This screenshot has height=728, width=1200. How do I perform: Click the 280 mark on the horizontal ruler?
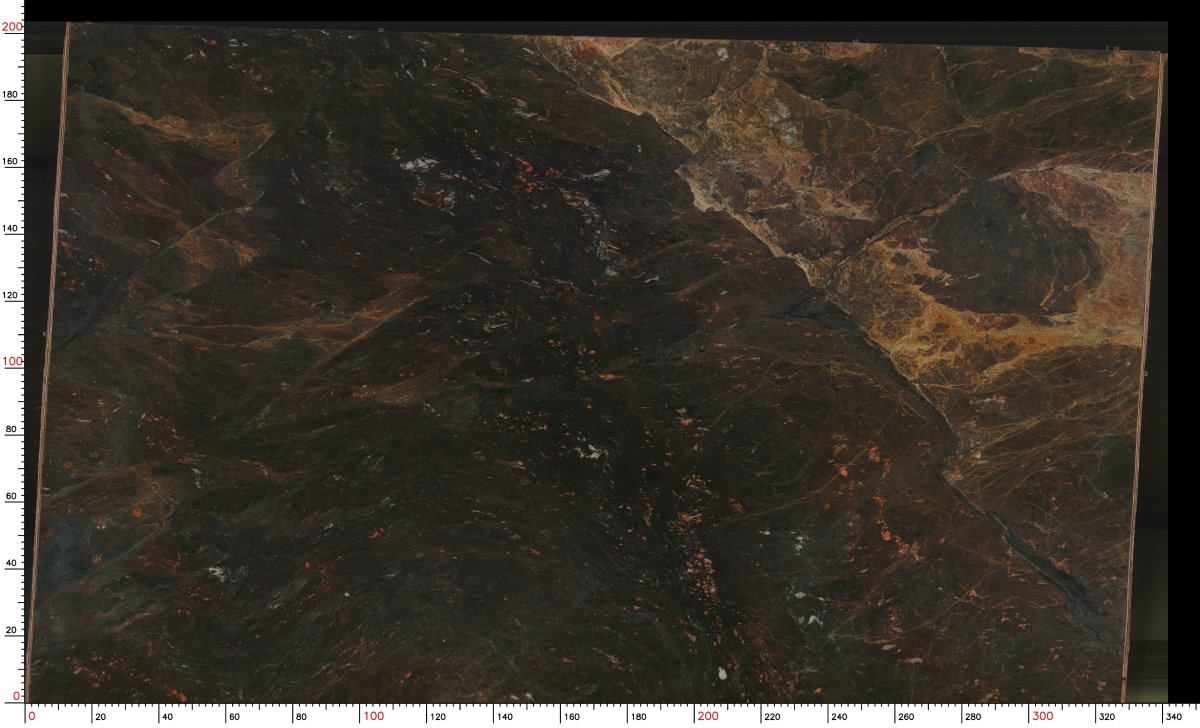(975, 717)
